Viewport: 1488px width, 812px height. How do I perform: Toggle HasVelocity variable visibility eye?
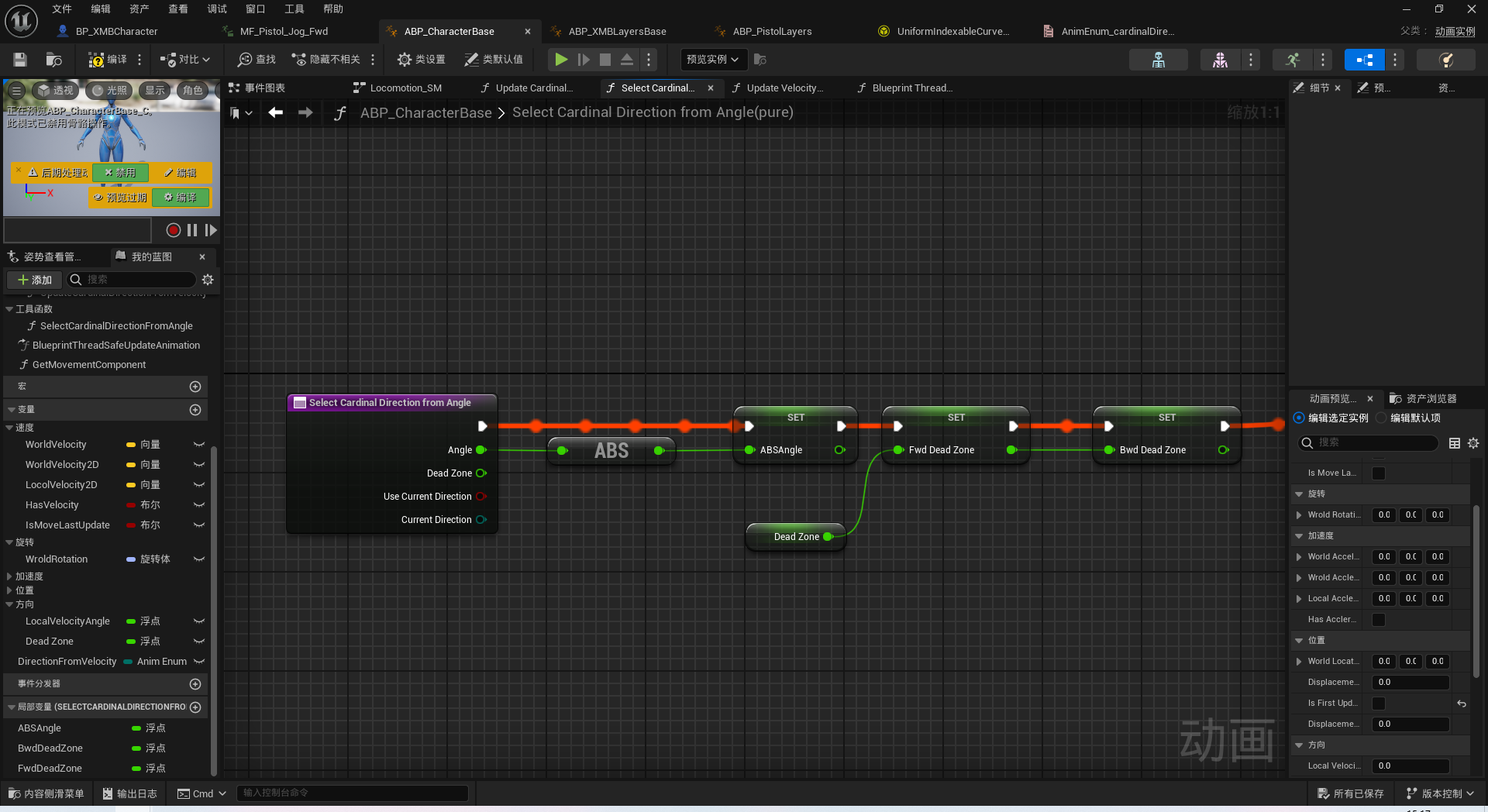point(199,505)
